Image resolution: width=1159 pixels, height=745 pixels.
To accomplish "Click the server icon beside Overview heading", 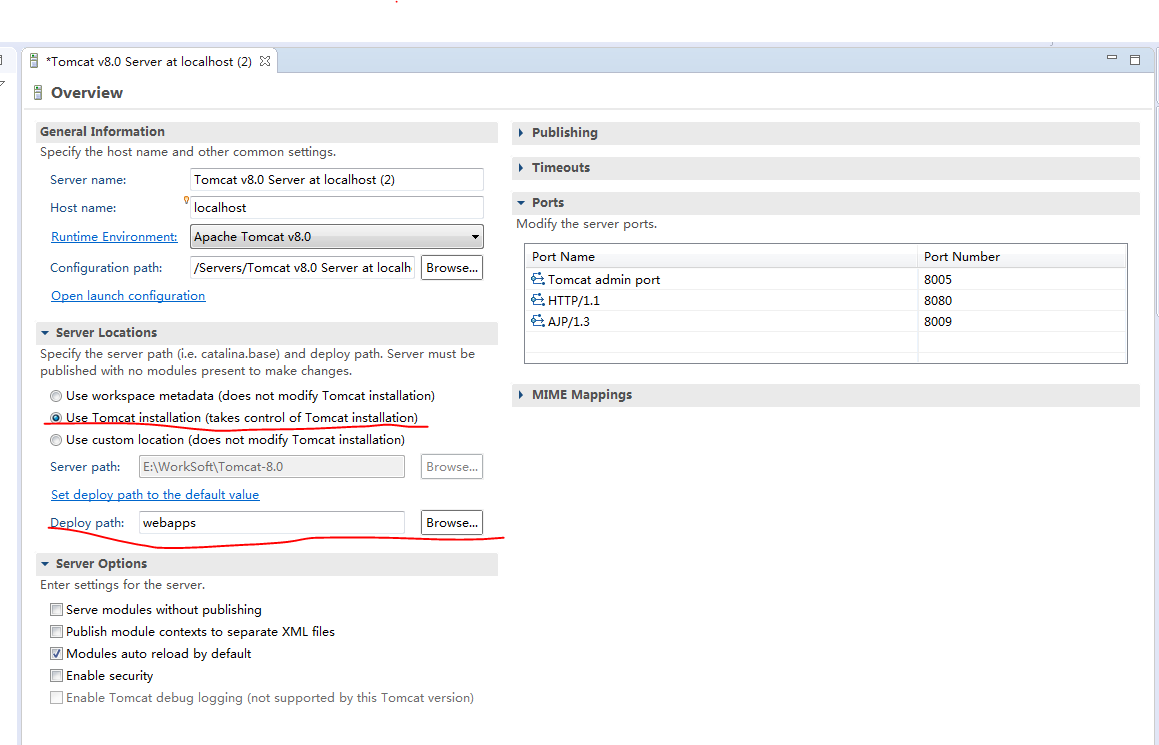I will [38, 92].
